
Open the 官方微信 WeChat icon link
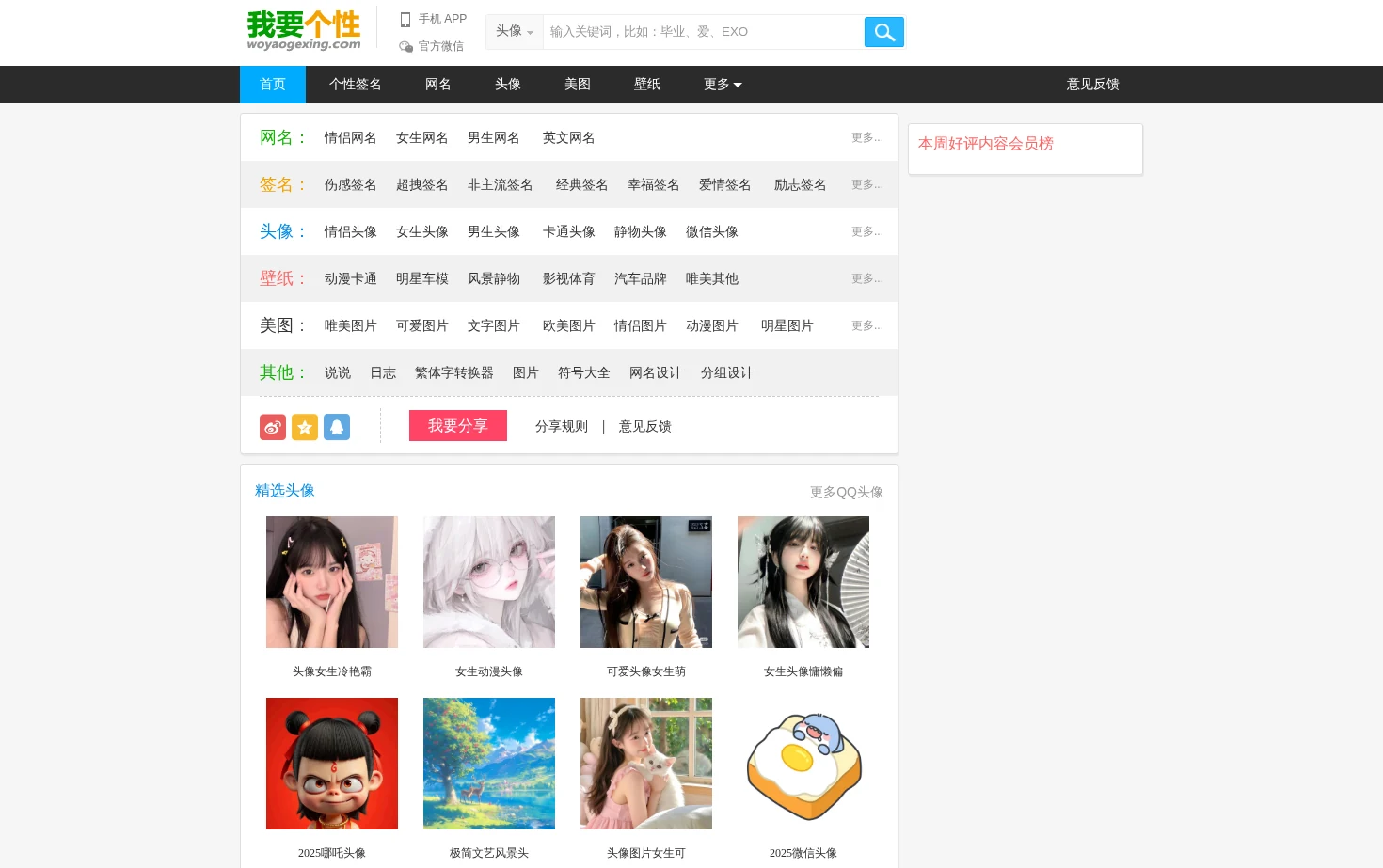pyautogui.click(x=431, y=46)
